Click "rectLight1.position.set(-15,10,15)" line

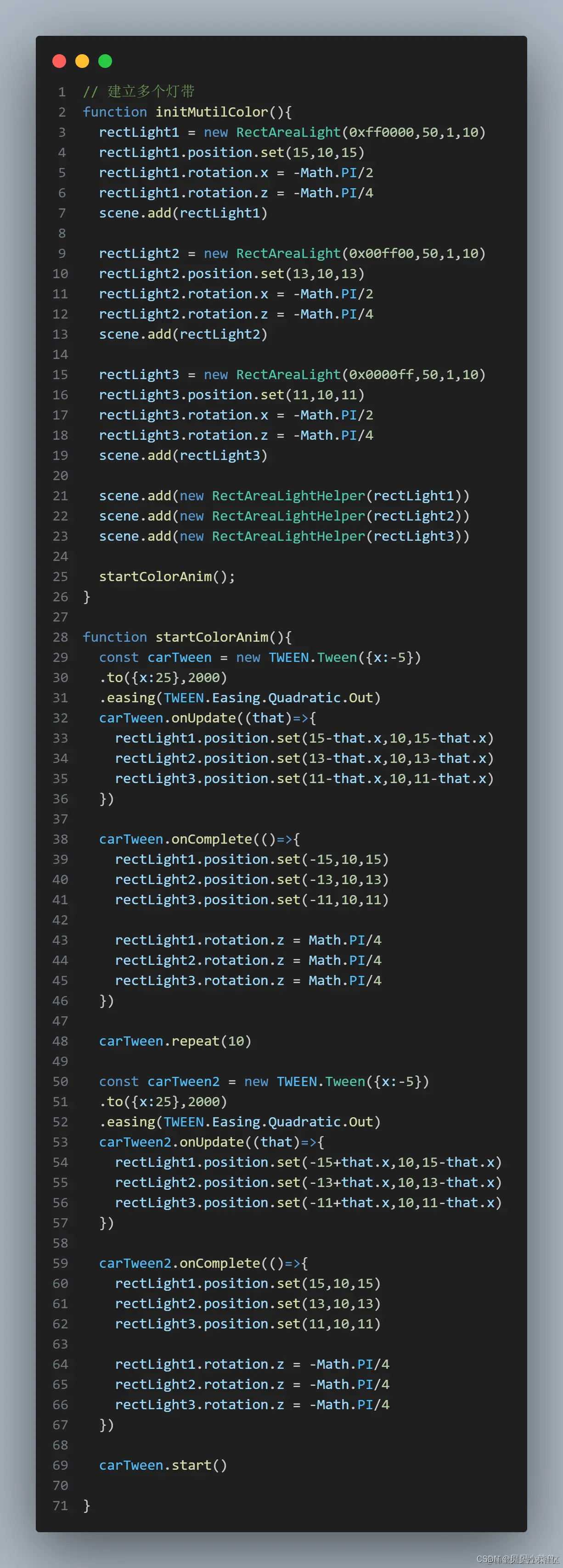pos(252,859)
